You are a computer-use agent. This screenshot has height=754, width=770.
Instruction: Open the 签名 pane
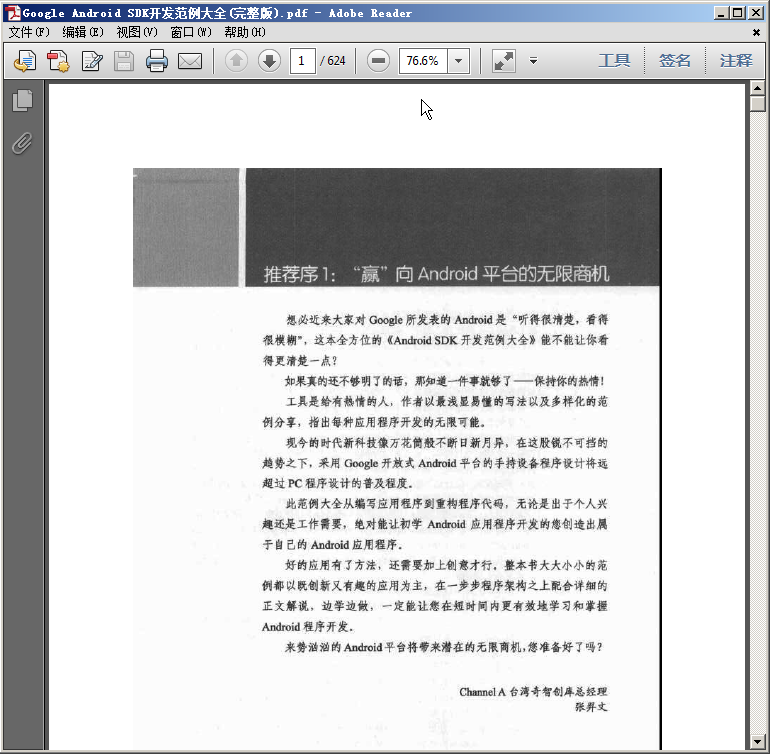tap(675, 61)
